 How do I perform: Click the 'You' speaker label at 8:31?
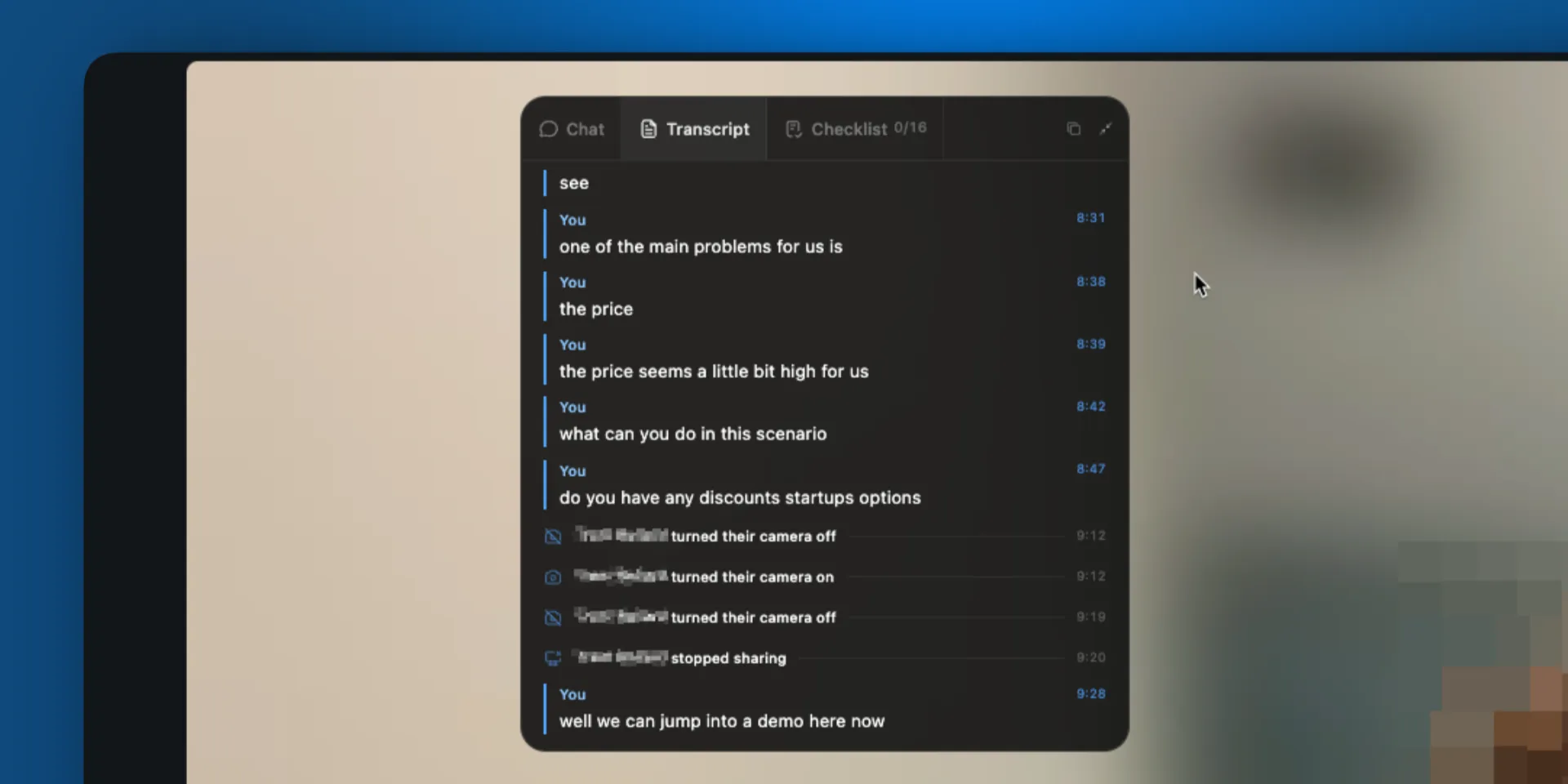click(x=572, y=220)
